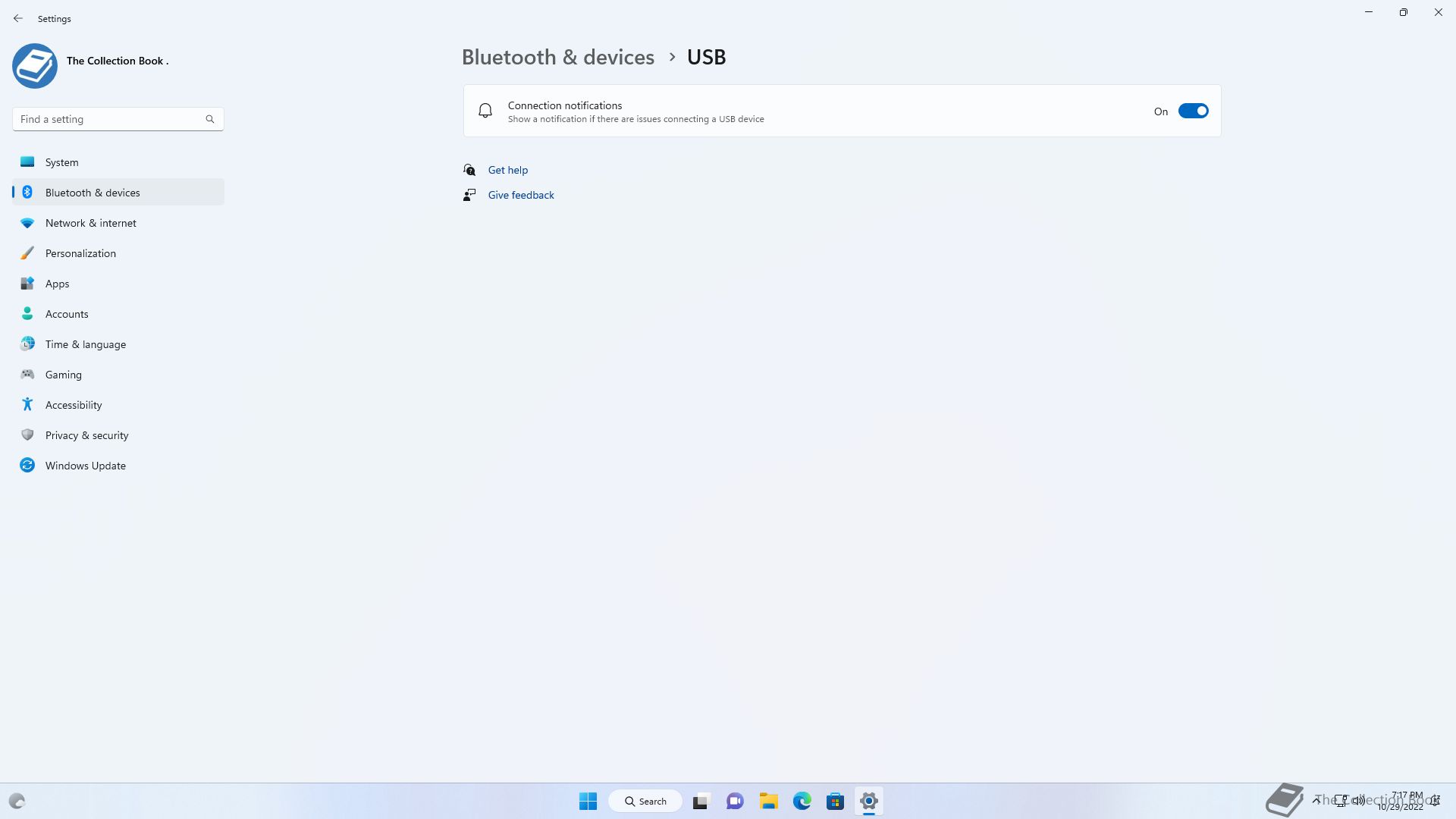Open the Apps settings category

tap(58, 284)
